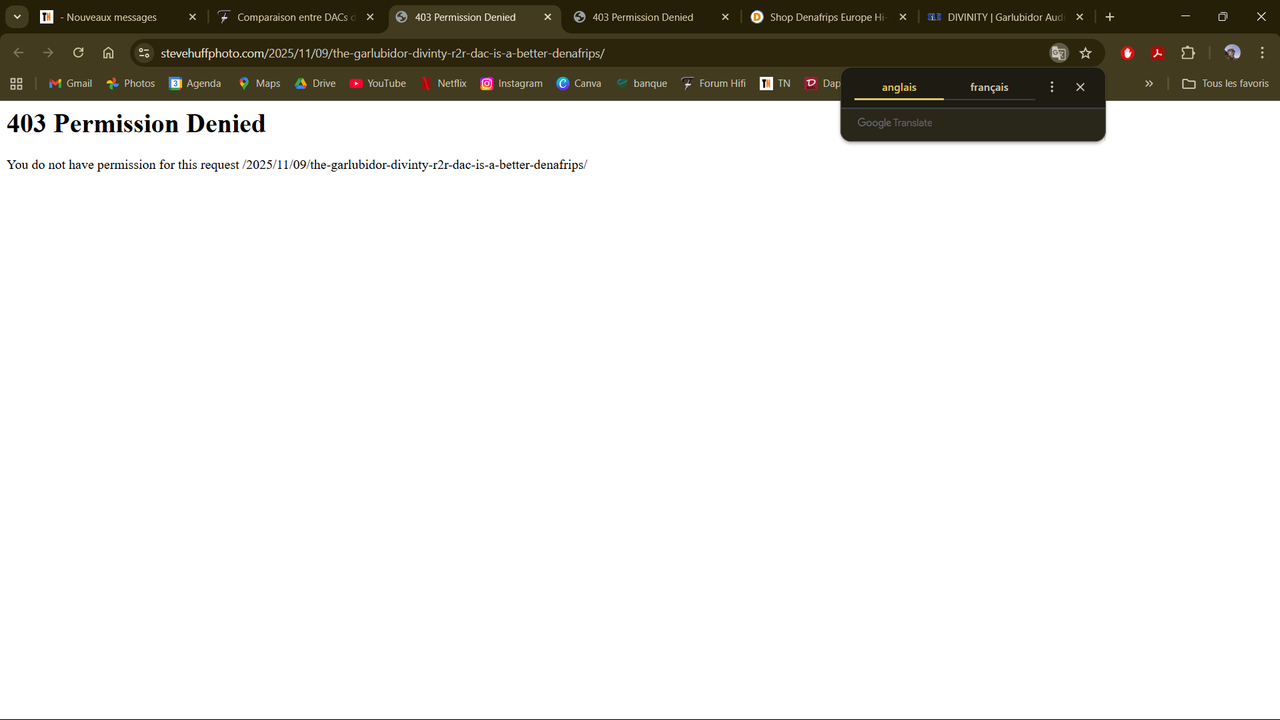Bookmark this page with the star icon
This screenshot has height=720, width=1280.
[1086, 52]
